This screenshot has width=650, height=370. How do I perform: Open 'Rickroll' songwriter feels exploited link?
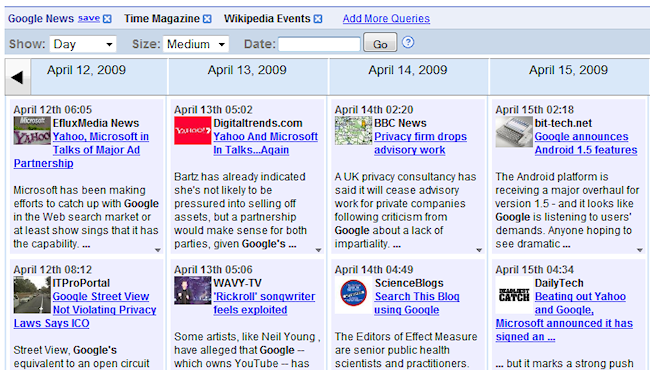tap(264, 303)
